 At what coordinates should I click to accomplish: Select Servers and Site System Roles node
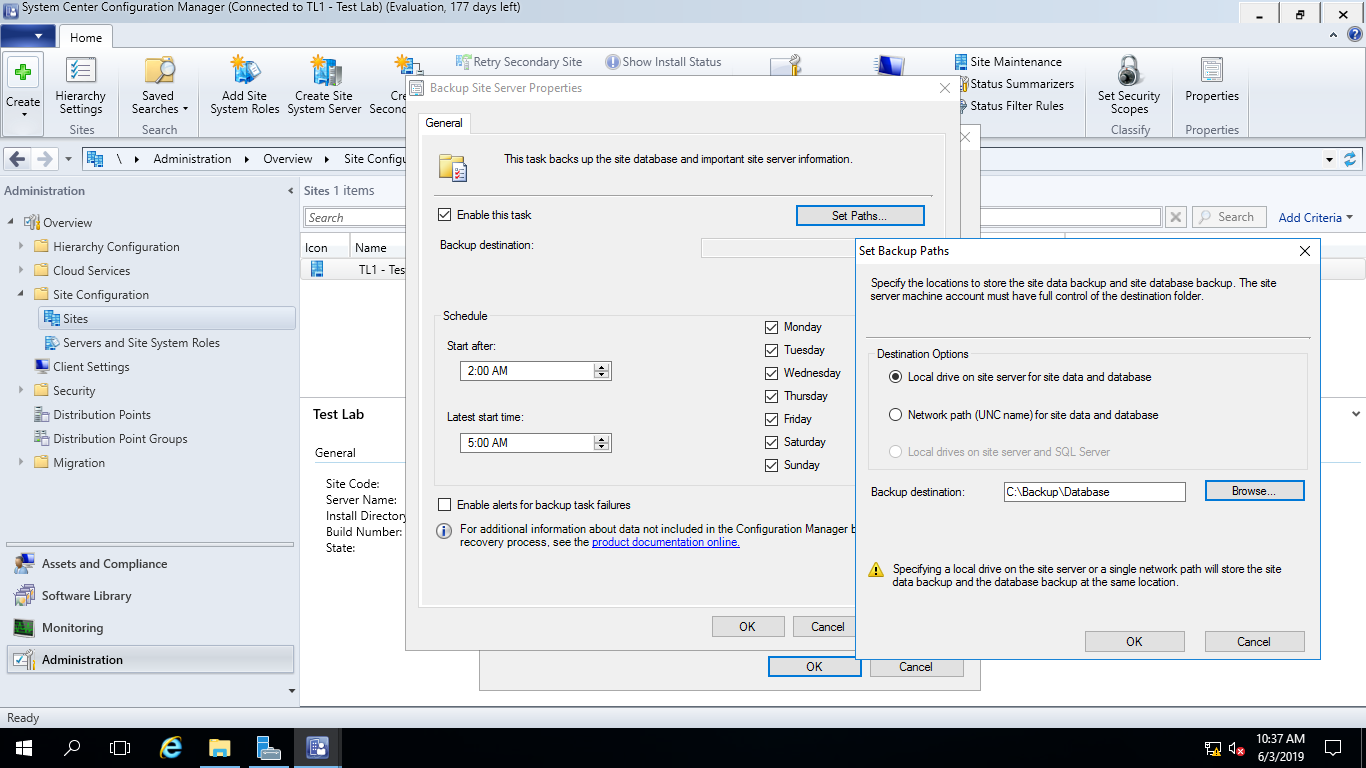141,343
